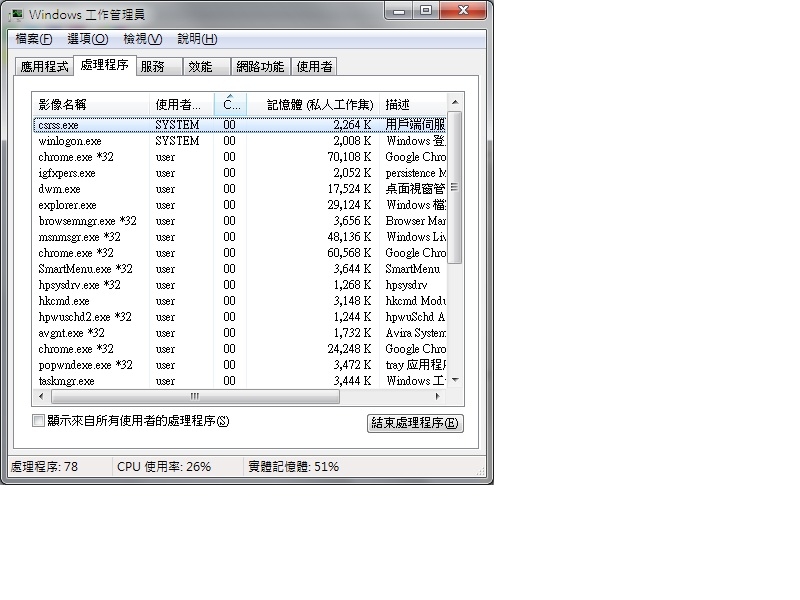Sort by the 描述 column header
Image resolution: width=800 pixels, height=600 pixels.
(413, 105)
